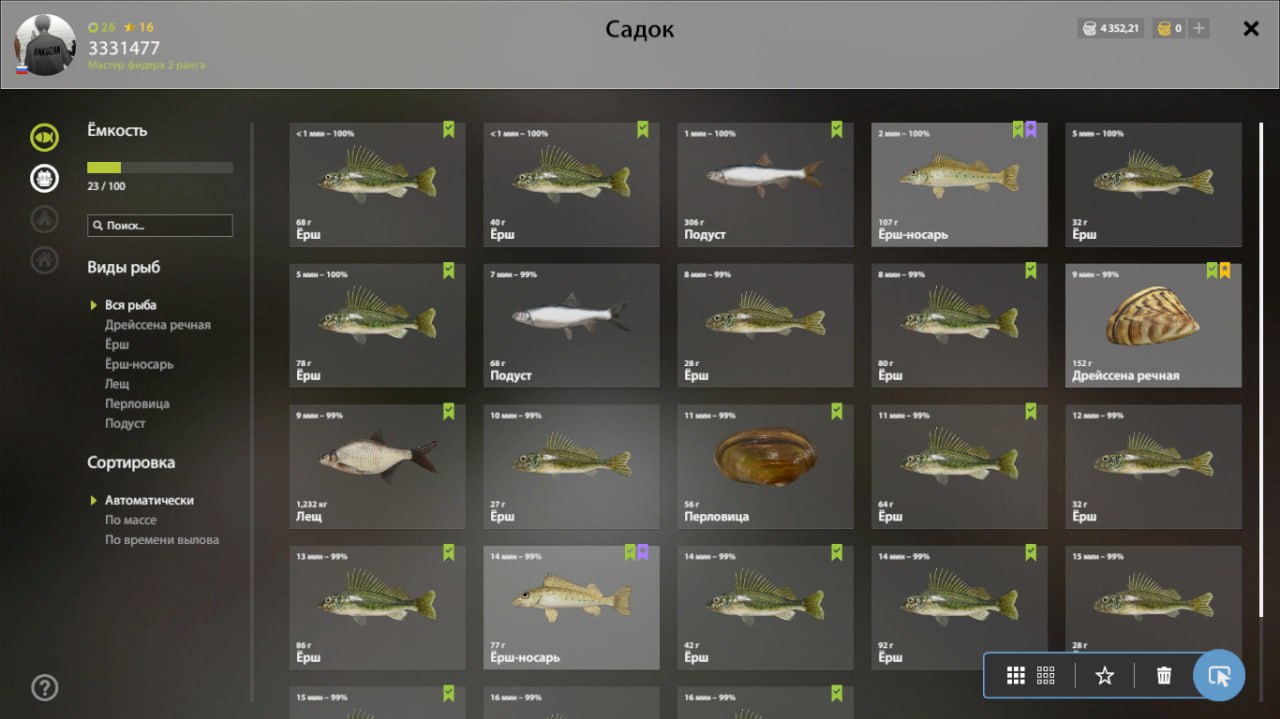Switch to small grid view icon

tap(1046, 676)
